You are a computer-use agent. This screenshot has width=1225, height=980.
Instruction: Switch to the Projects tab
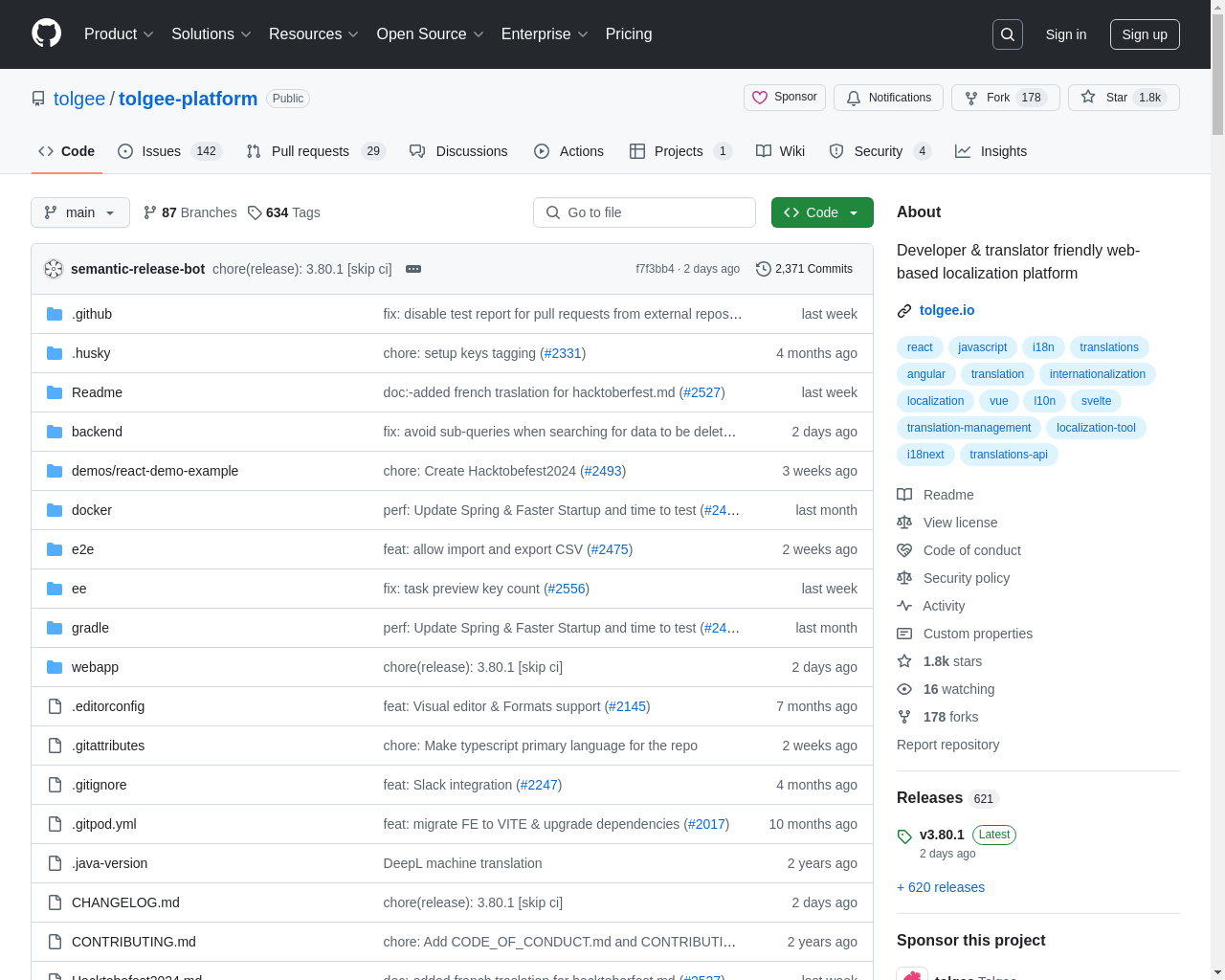point(680,151)
